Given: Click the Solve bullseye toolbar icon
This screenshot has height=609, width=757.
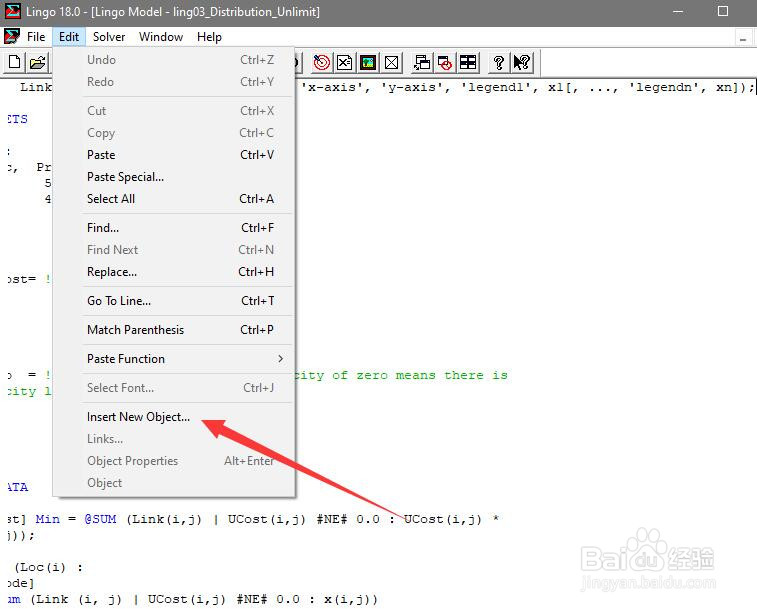Looking at the screenshot, I should pos(322,62).
